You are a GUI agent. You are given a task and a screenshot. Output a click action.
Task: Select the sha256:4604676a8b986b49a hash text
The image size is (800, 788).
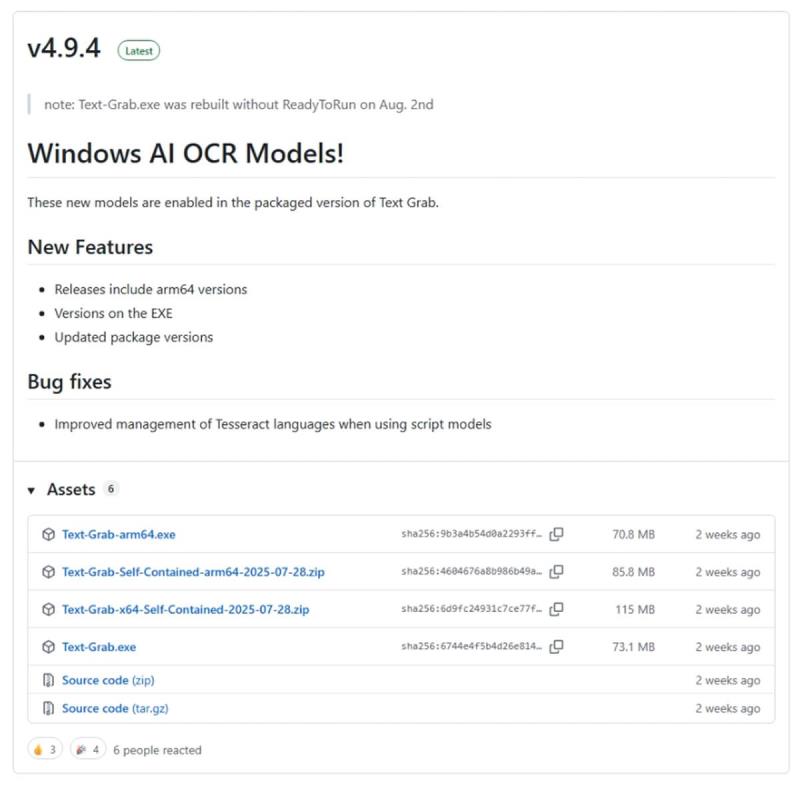click(471, 572)
